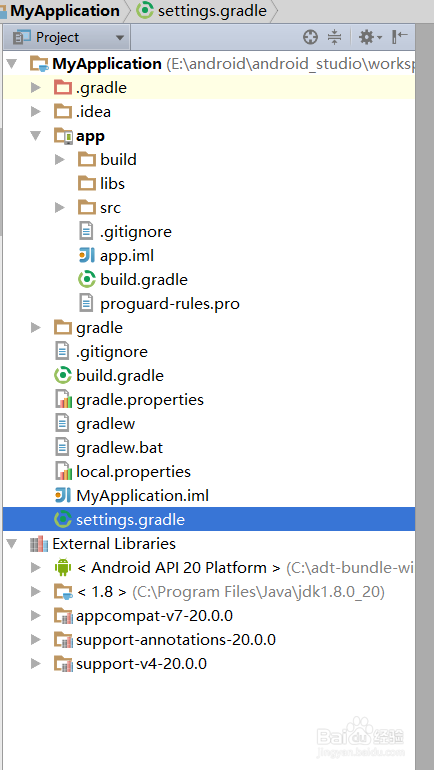Select the root build.gradle file

click(x=120, y=376)
